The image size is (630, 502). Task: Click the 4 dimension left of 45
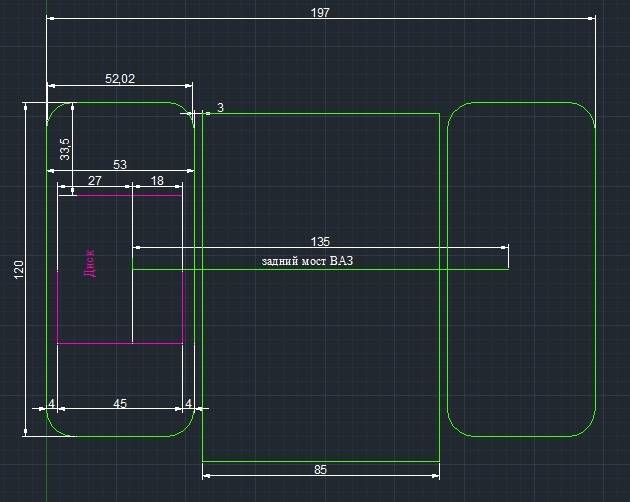pyautogui.click(x=51, y=404)
